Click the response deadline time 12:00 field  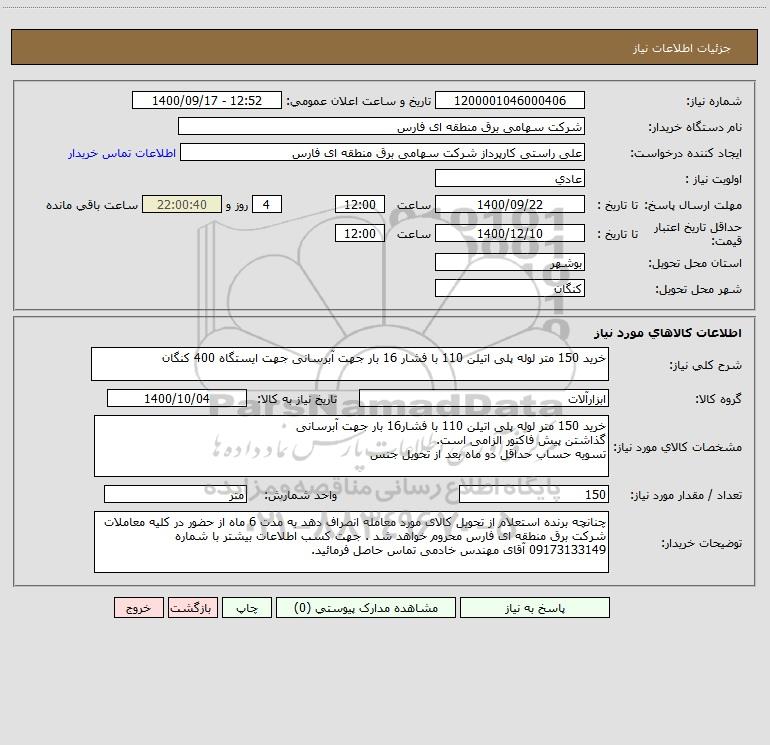click(359, 204)
